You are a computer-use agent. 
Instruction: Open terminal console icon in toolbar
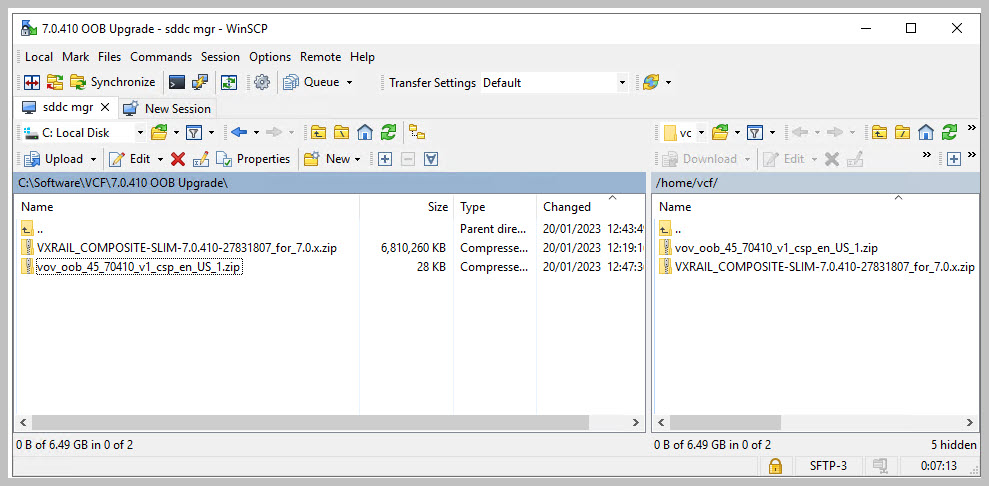click(x=177, y=83)
